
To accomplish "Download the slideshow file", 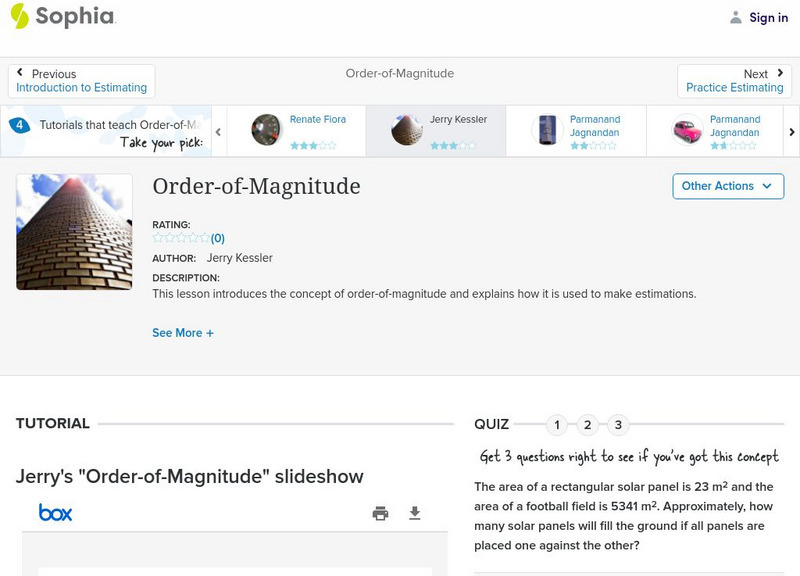I will pos(415,513).
